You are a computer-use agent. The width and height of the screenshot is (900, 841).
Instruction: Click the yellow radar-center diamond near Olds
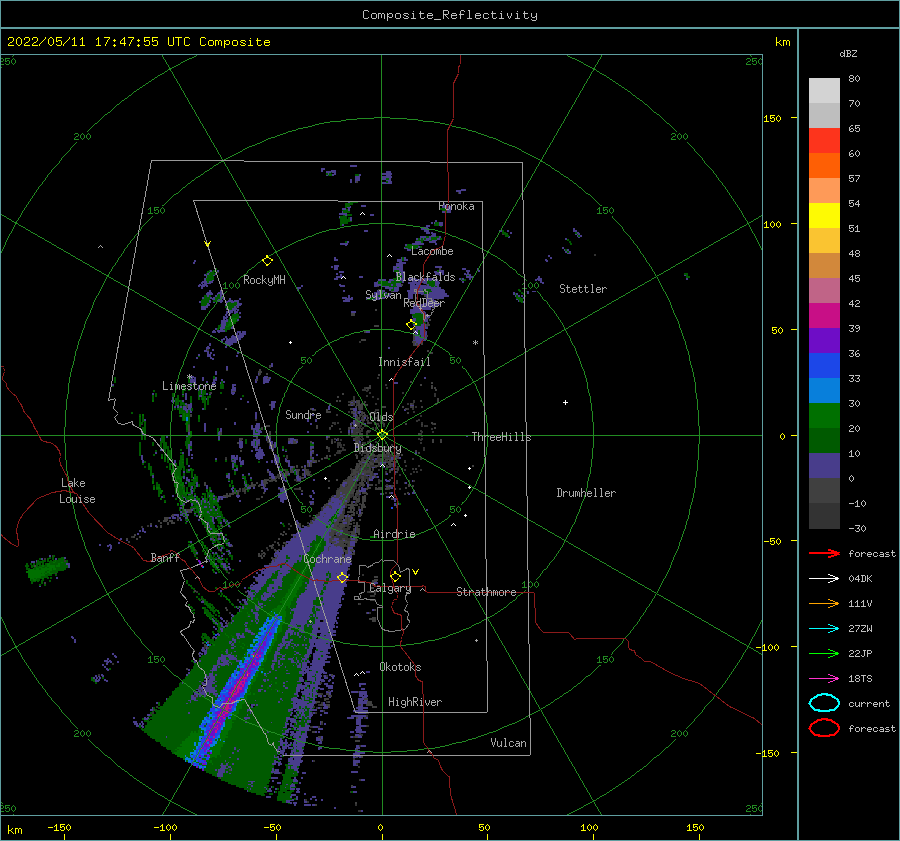coord(382,435)
